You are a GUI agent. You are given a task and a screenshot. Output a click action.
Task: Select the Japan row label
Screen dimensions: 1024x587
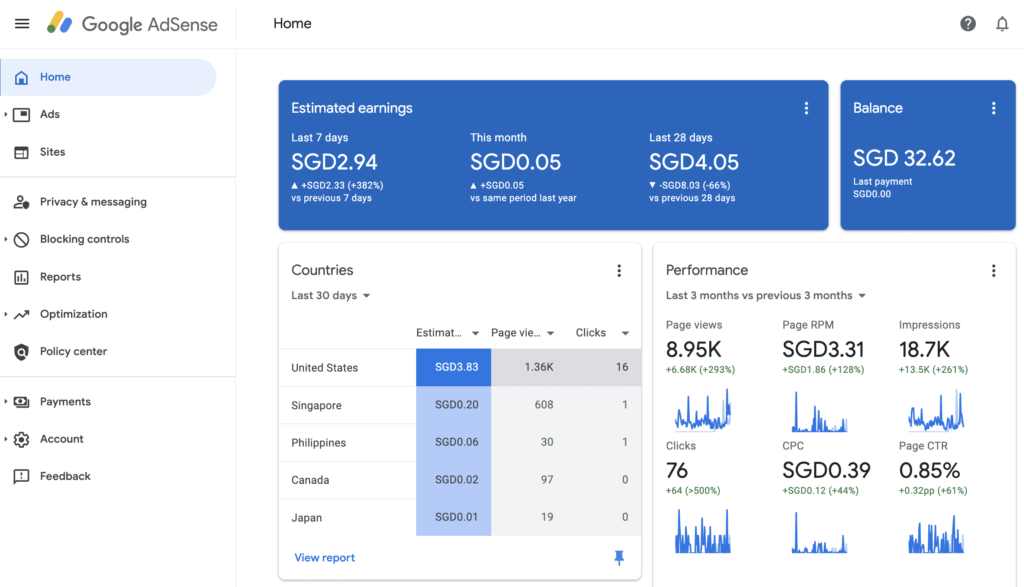pyautogui.click(x=306, y=518)
